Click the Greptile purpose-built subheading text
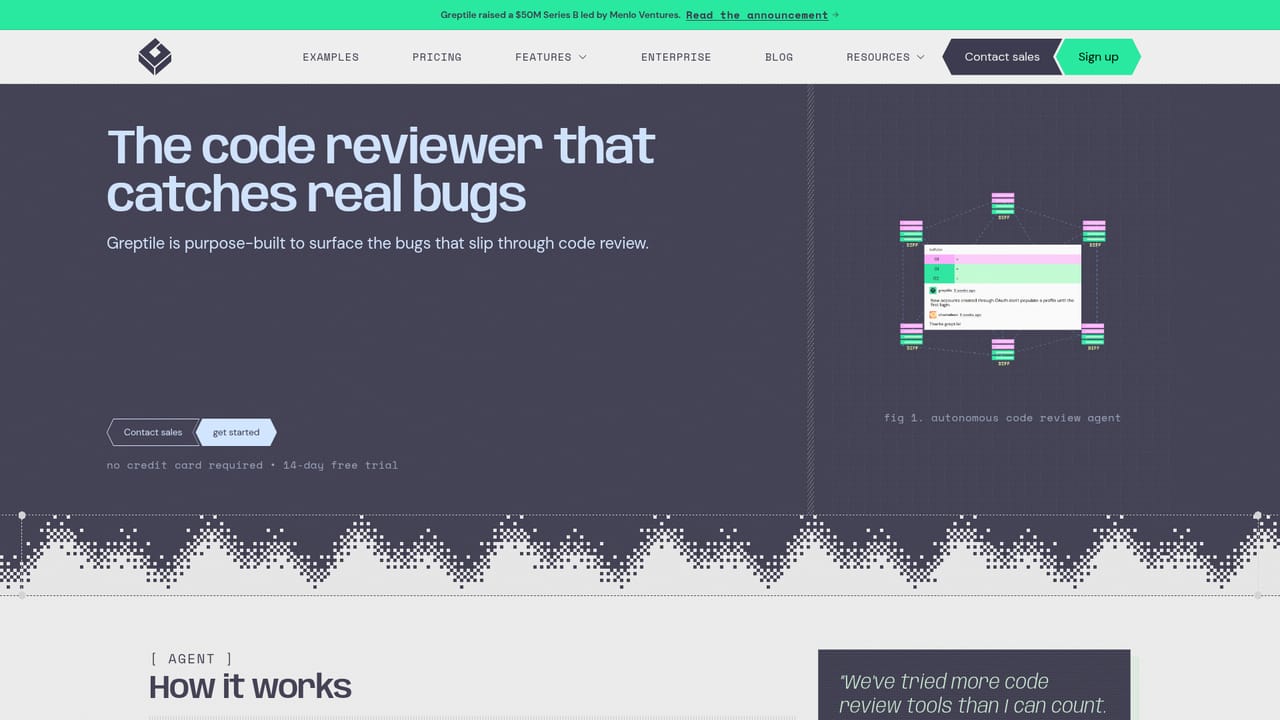1280x720 pixels. click(x=378, y=243)
